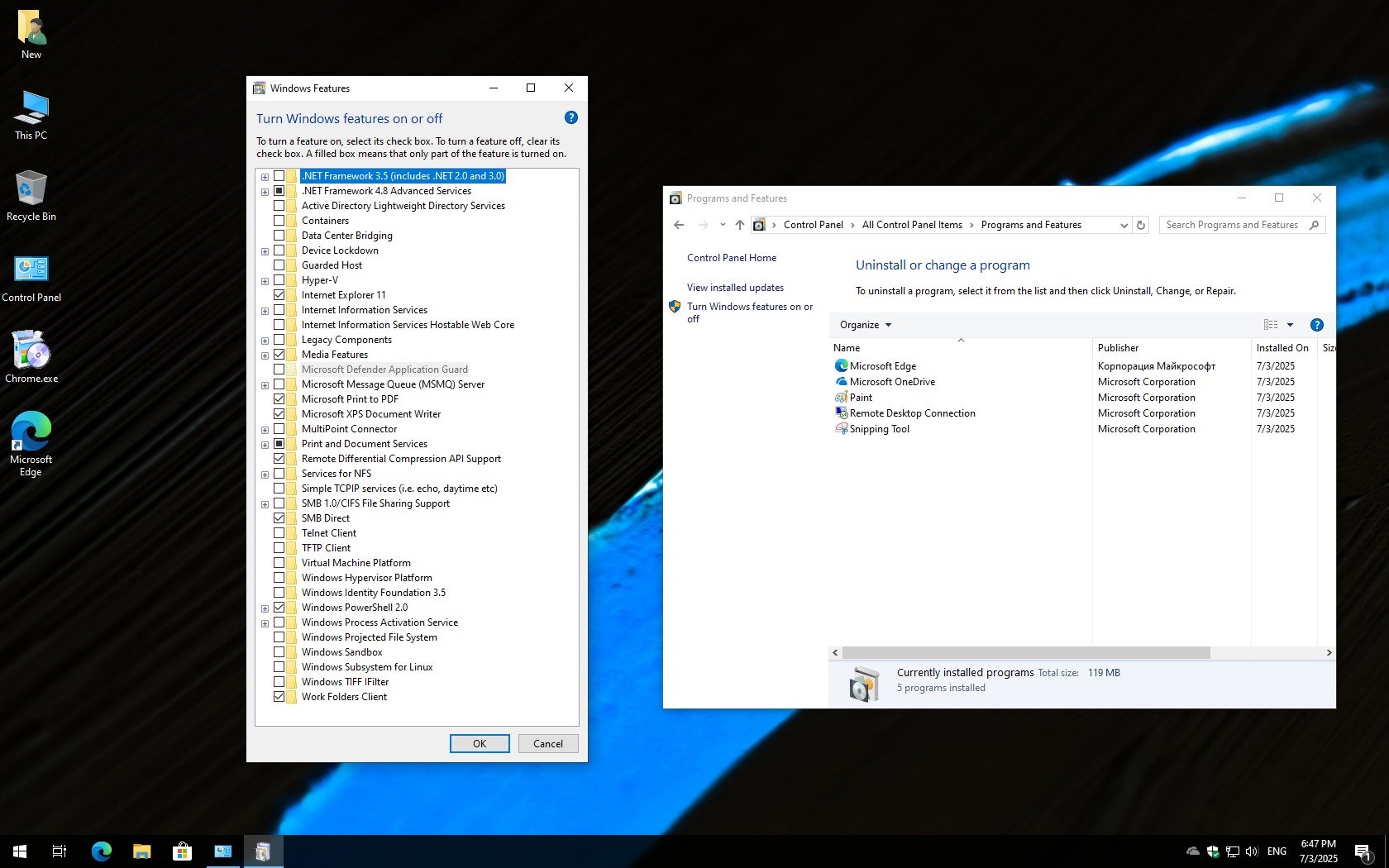
Task: Click the OK button in Windows Features
Action: [x=479, y=744]
